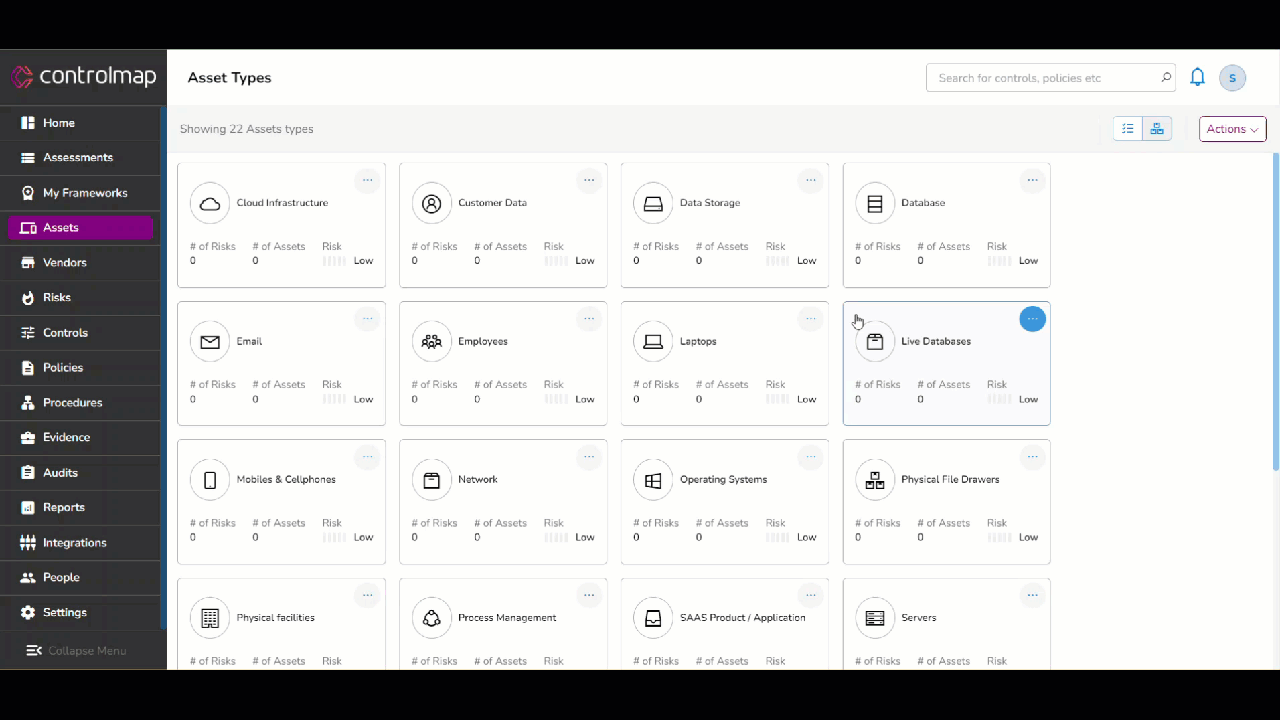Click the search magnifier icon
The width and height of the screenshot is (1280, 720).
coord(1166,78)
